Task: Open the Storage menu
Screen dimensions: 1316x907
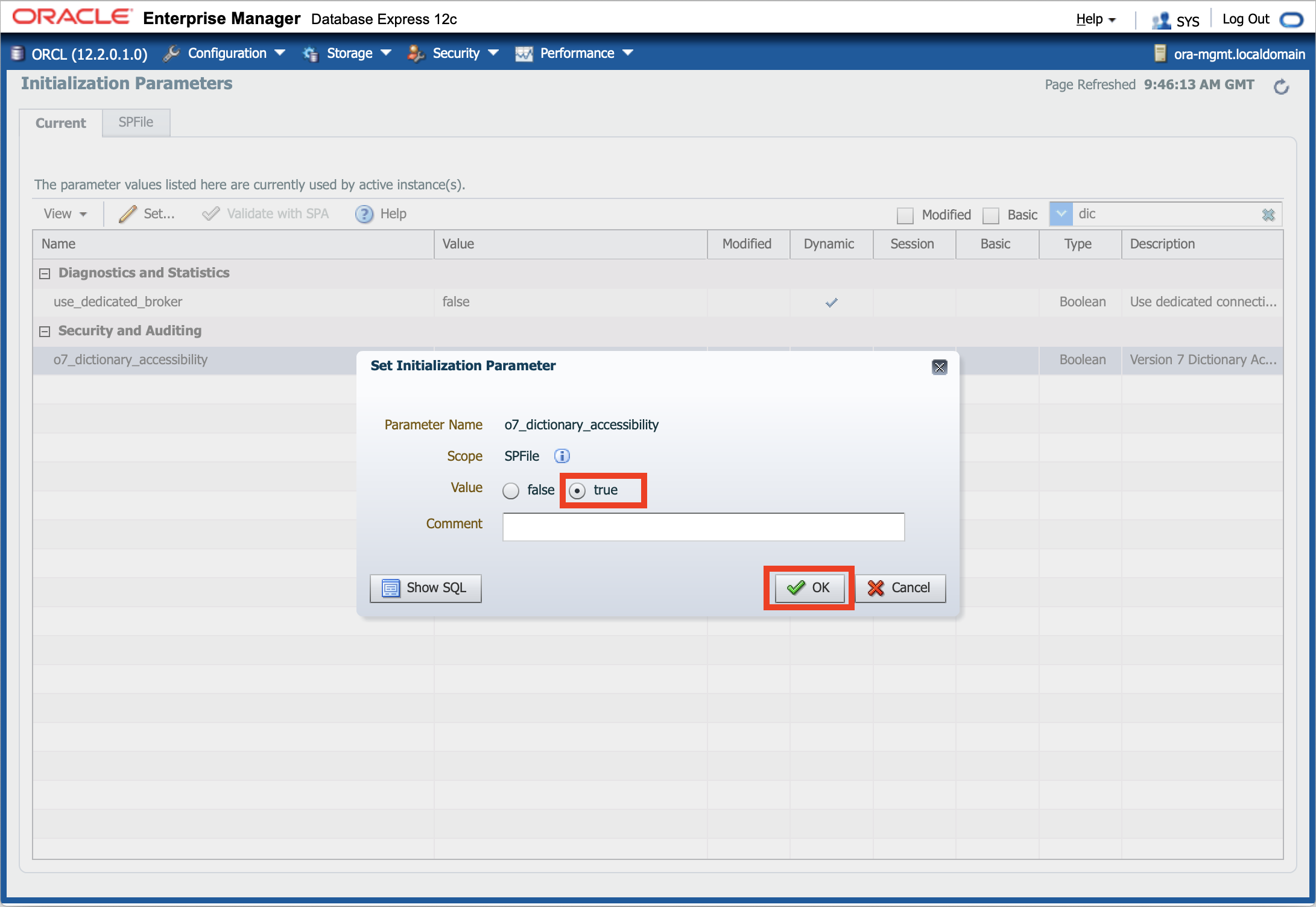Action: click(359, 53)
